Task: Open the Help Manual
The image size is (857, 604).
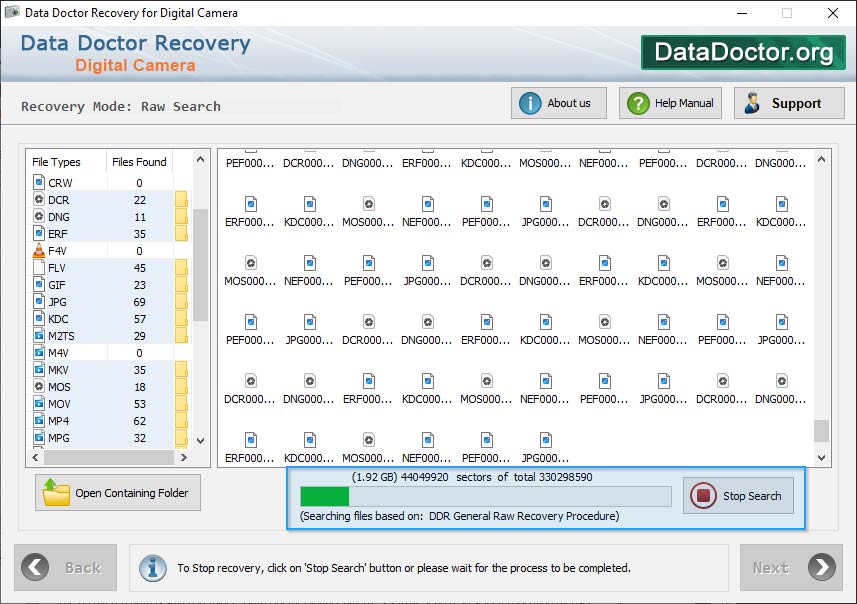Action: [x=670, y=103]
